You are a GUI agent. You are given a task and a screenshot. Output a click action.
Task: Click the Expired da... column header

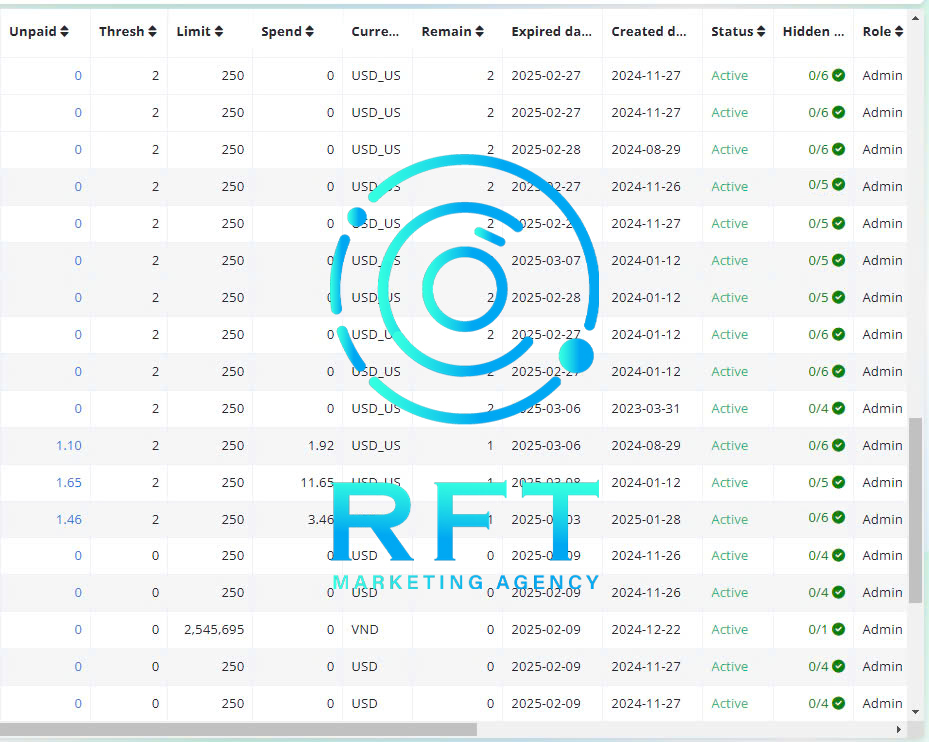click(x=552, y=31)
